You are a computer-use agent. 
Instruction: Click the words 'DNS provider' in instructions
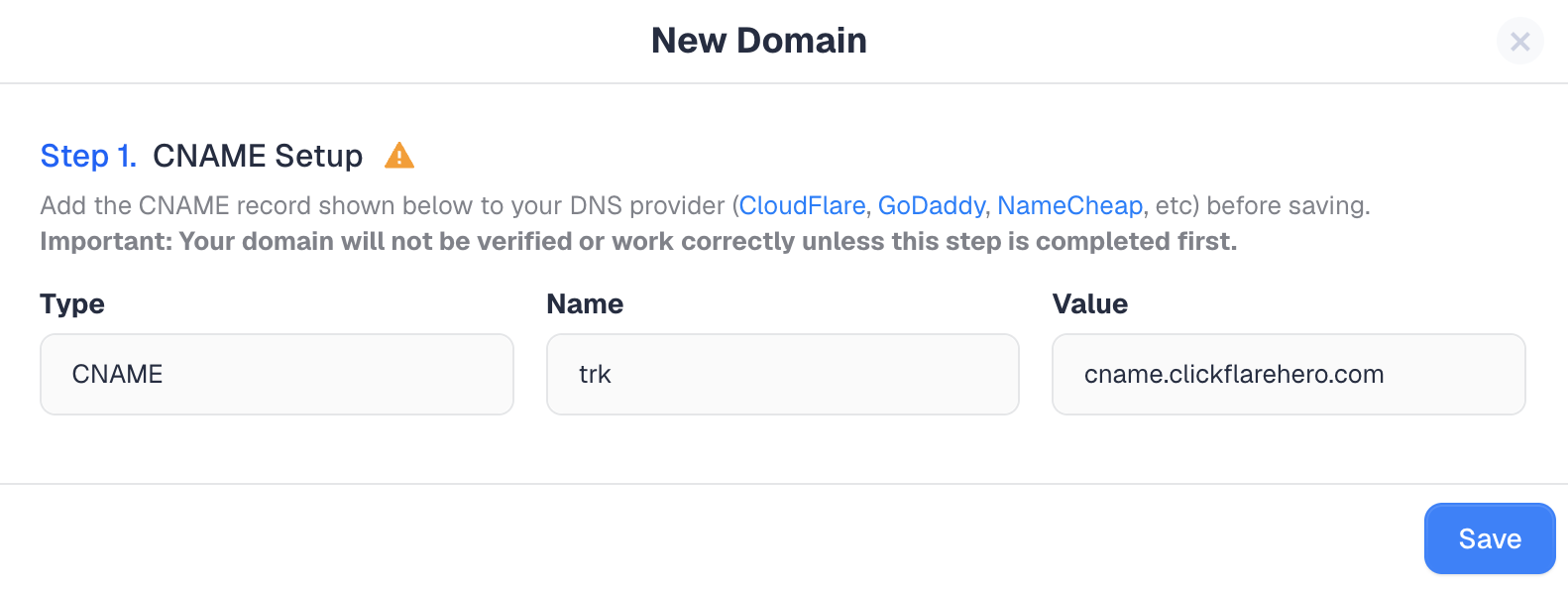647,205
